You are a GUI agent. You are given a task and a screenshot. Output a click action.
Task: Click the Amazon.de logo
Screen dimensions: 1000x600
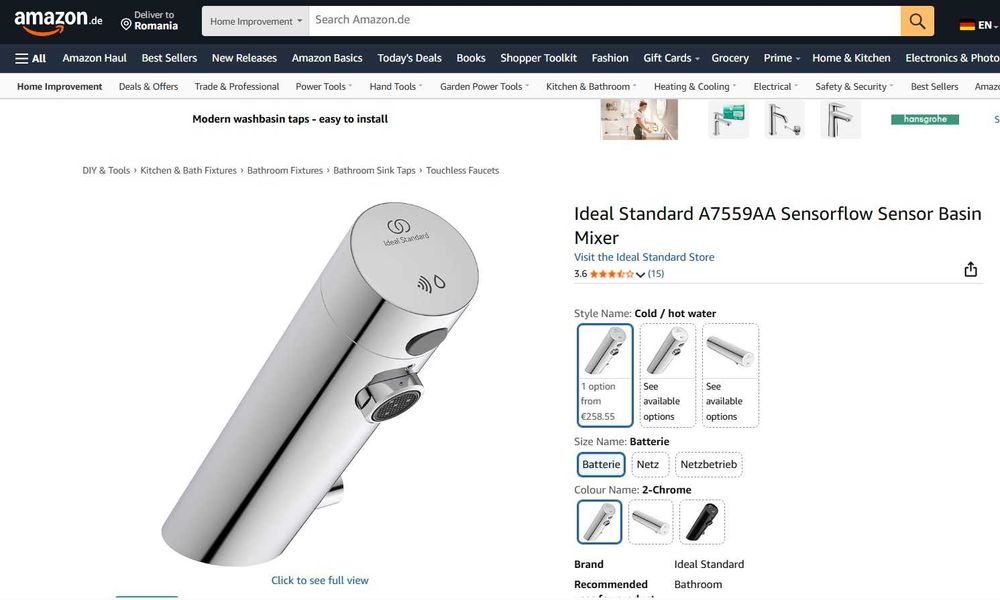pos(58,21)
